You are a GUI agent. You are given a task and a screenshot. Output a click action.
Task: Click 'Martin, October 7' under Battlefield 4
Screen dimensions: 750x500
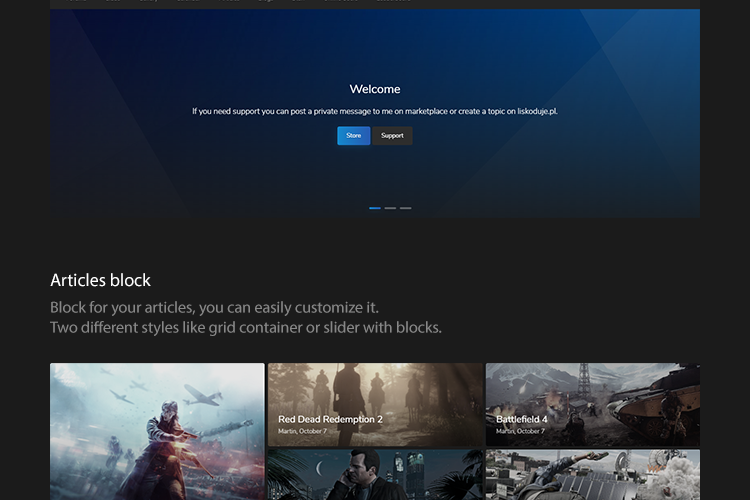520,431
